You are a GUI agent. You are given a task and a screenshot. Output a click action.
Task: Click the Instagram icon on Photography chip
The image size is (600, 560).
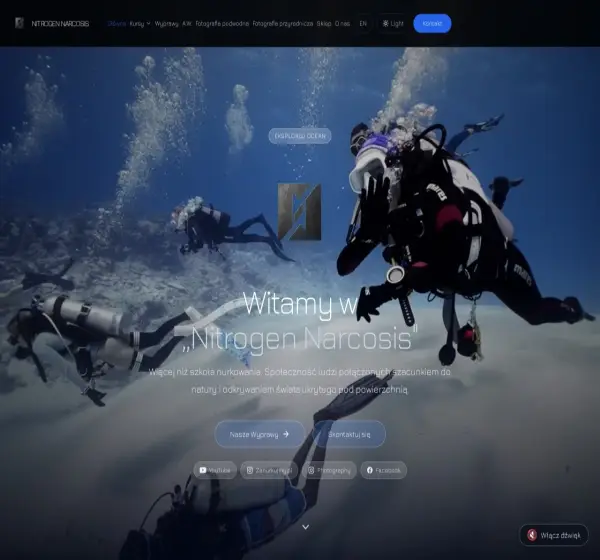tap(311, 470)
